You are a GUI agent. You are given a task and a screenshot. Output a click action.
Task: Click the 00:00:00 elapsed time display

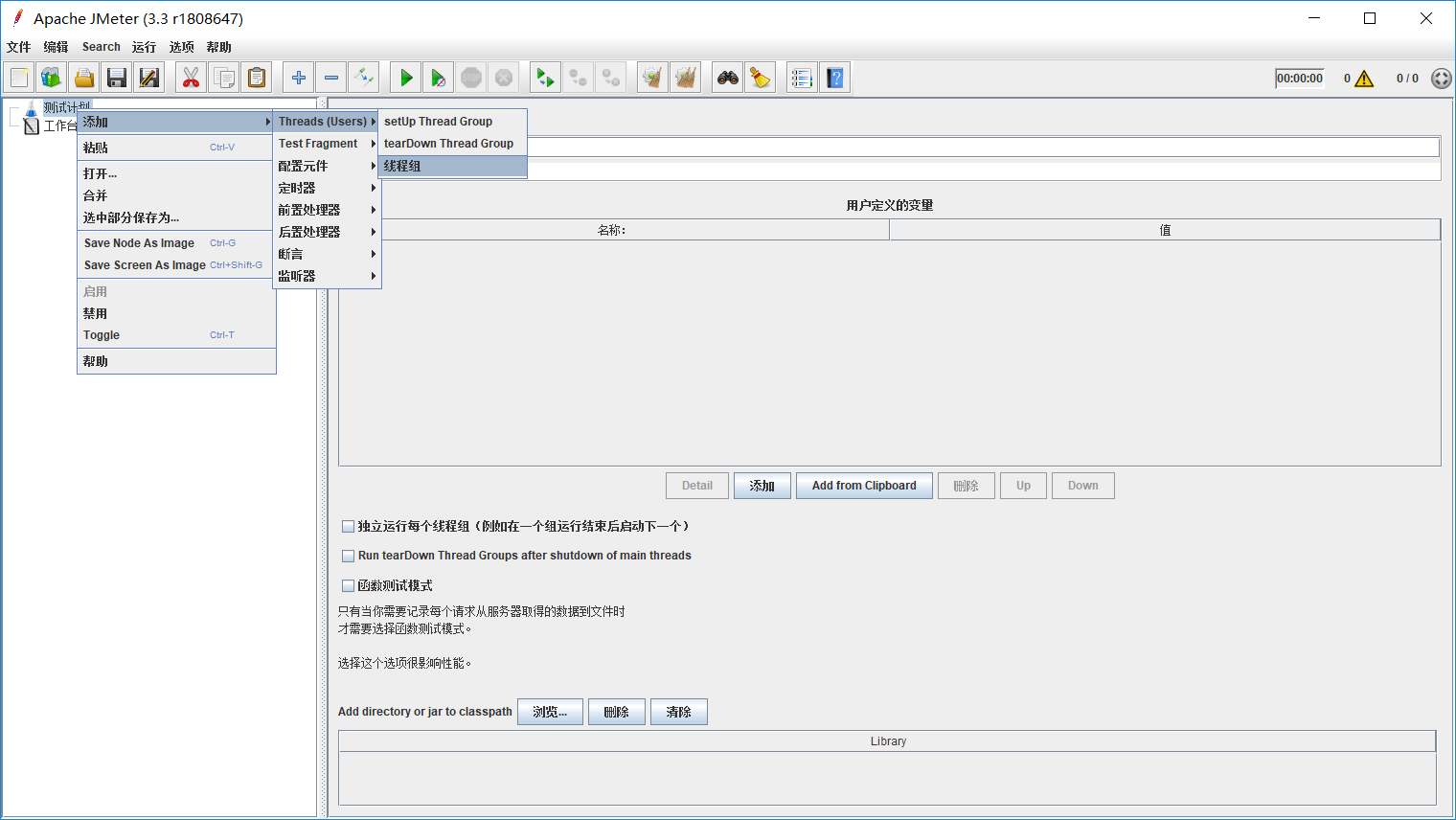pos(1299,78)
